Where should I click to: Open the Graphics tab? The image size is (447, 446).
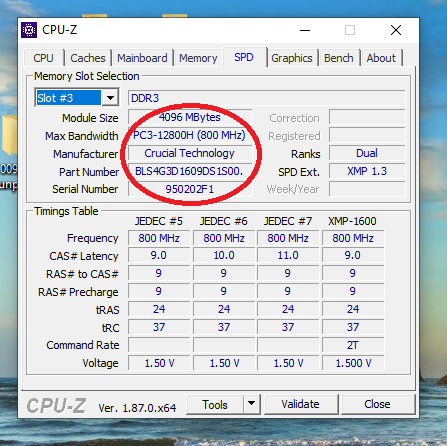tap(292, 58)
